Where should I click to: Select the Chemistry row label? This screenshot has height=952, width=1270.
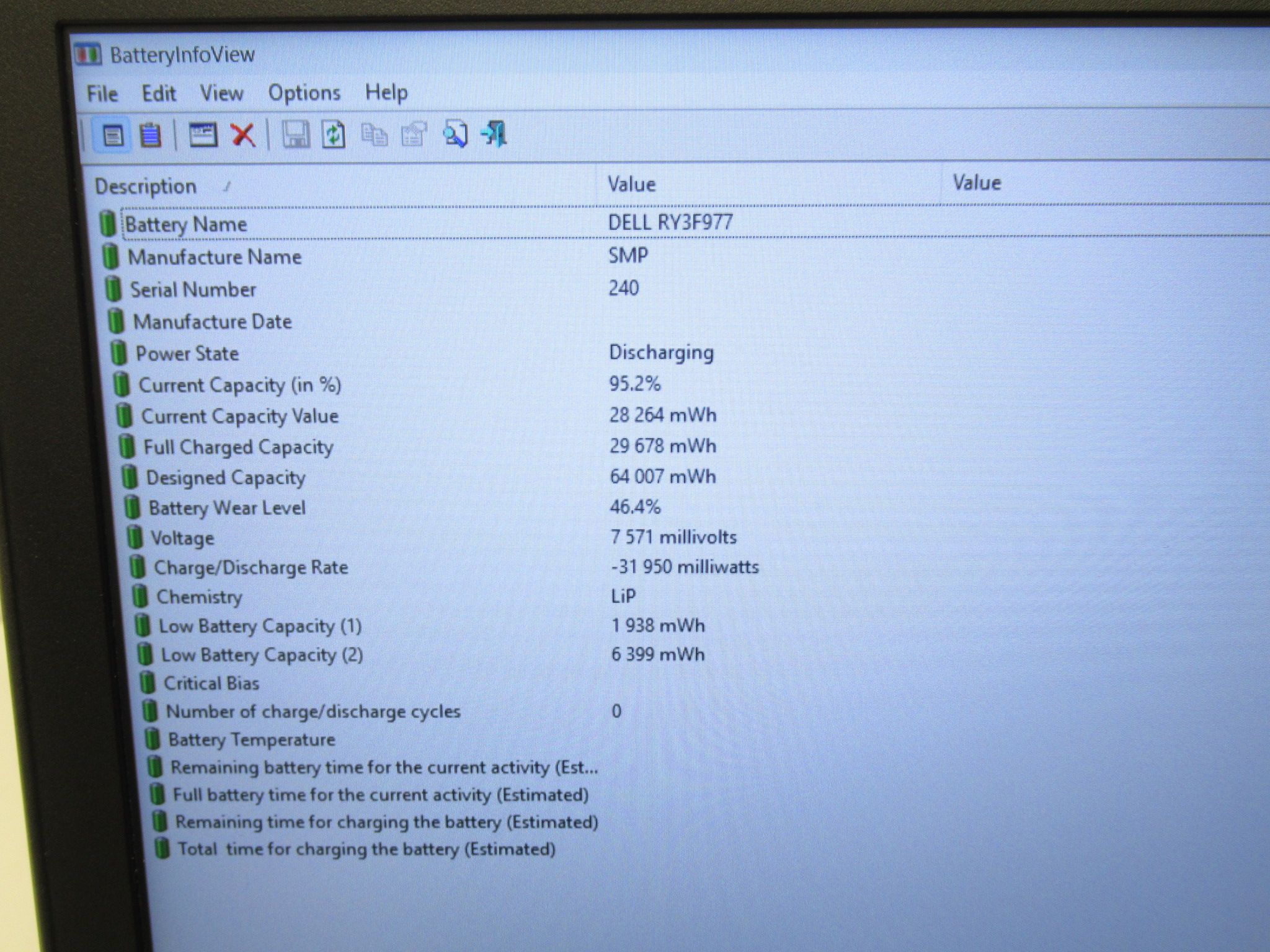coord(199,597)
